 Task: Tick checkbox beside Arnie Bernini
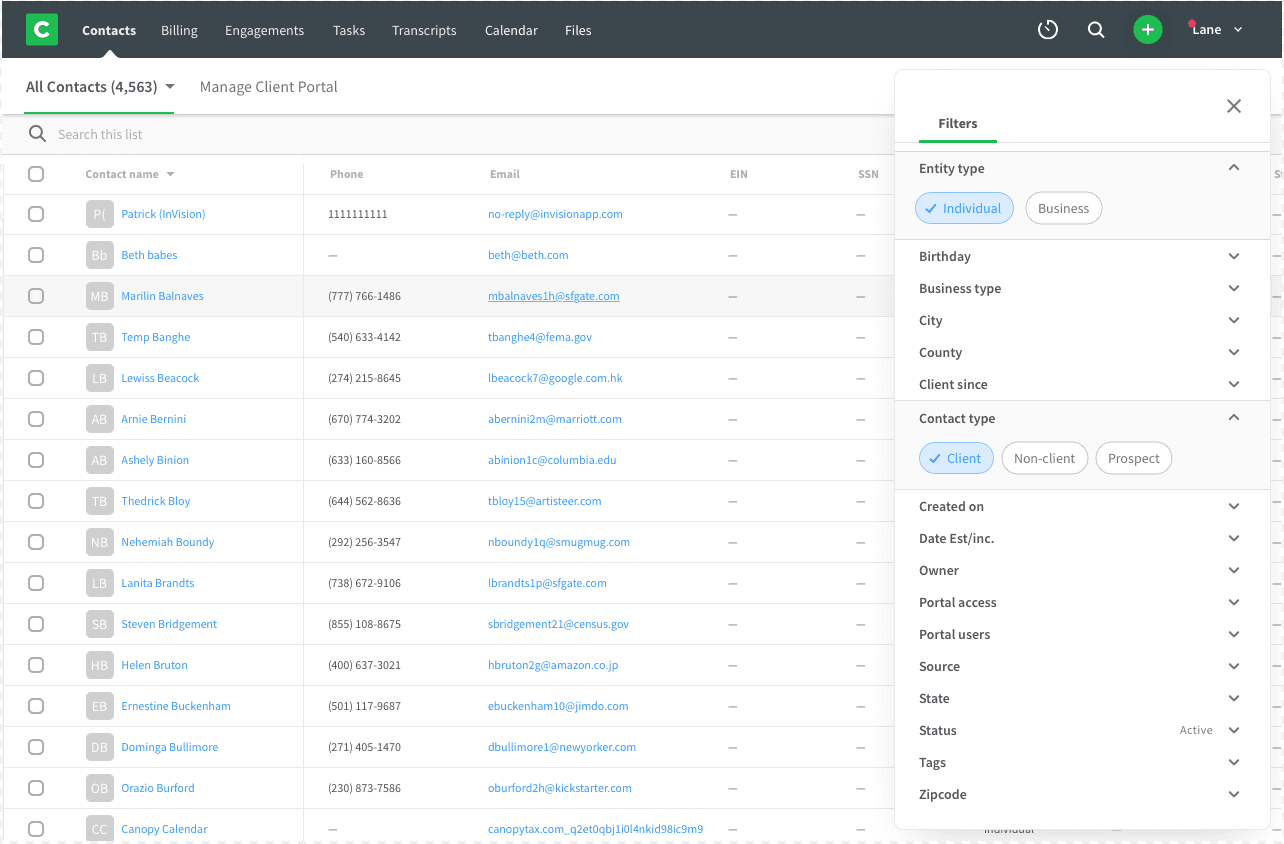(x=36, y=419)
